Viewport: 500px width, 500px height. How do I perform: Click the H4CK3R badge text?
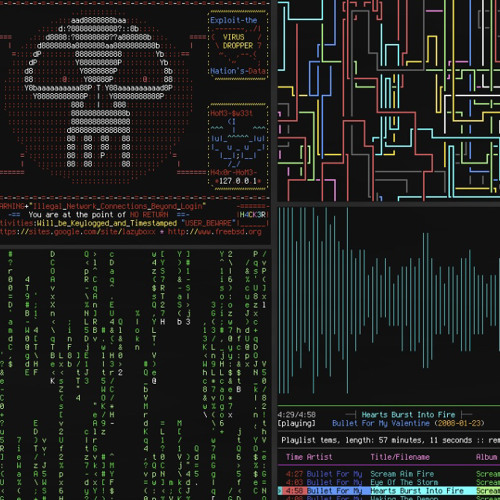click(x=253, y=215)
